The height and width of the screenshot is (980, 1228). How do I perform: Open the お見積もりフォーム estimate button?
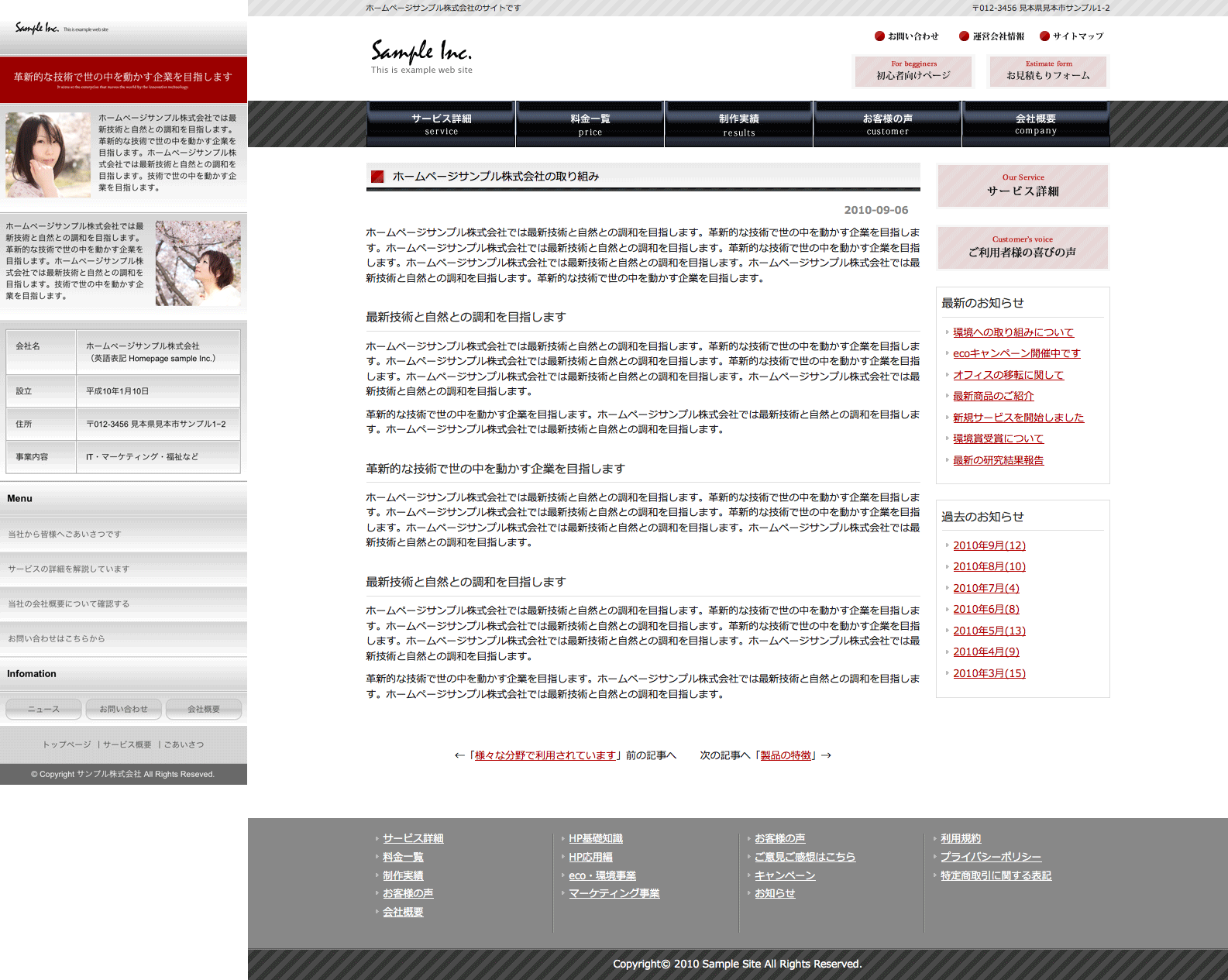pyautogui.click(x=1048, y=71)
